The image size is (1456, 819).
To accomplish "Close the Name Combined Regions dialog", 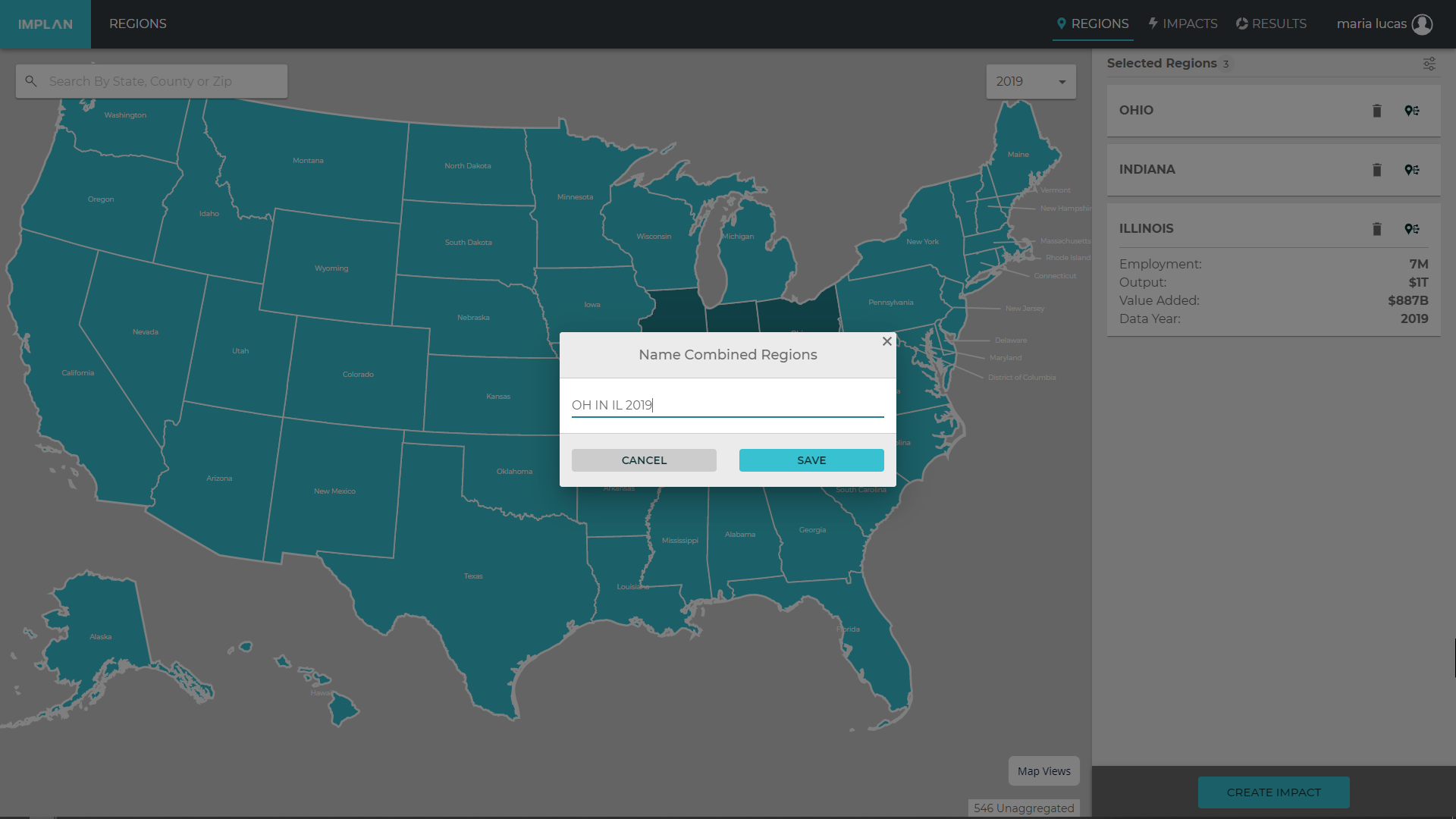I will (x=886, y=341).
